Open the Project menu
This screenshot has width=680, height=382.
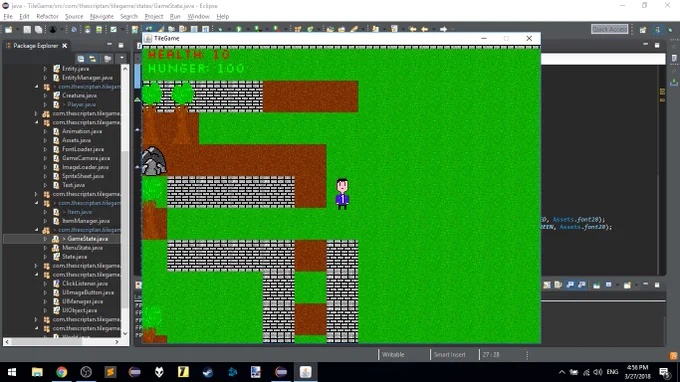[x=154, y=16]
